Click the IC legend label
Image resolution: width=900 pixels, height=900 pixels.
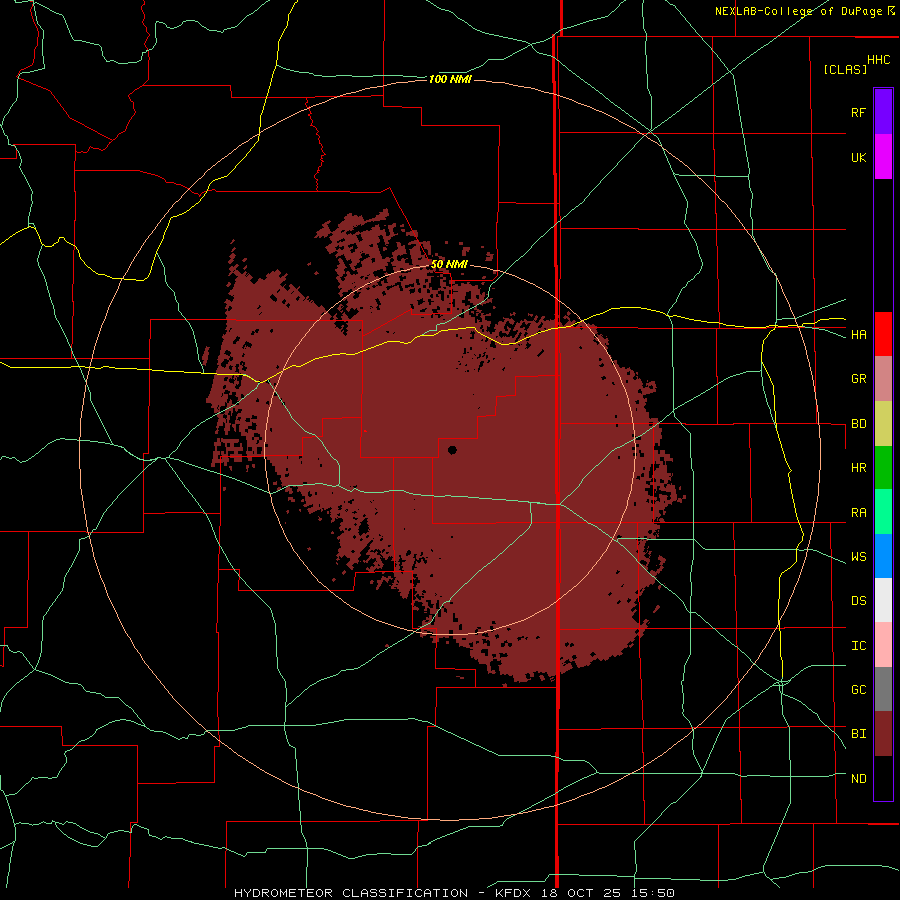point(858,646)
